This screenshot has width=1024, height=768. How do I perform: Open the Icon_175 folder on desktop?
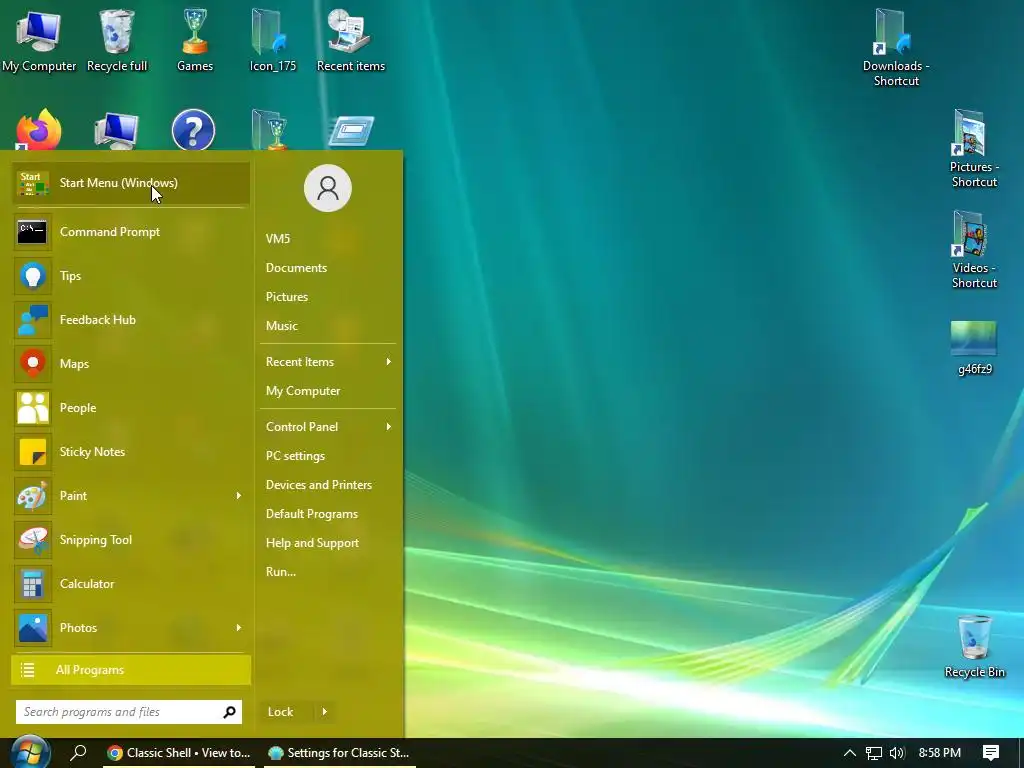(x=273, y=40)
